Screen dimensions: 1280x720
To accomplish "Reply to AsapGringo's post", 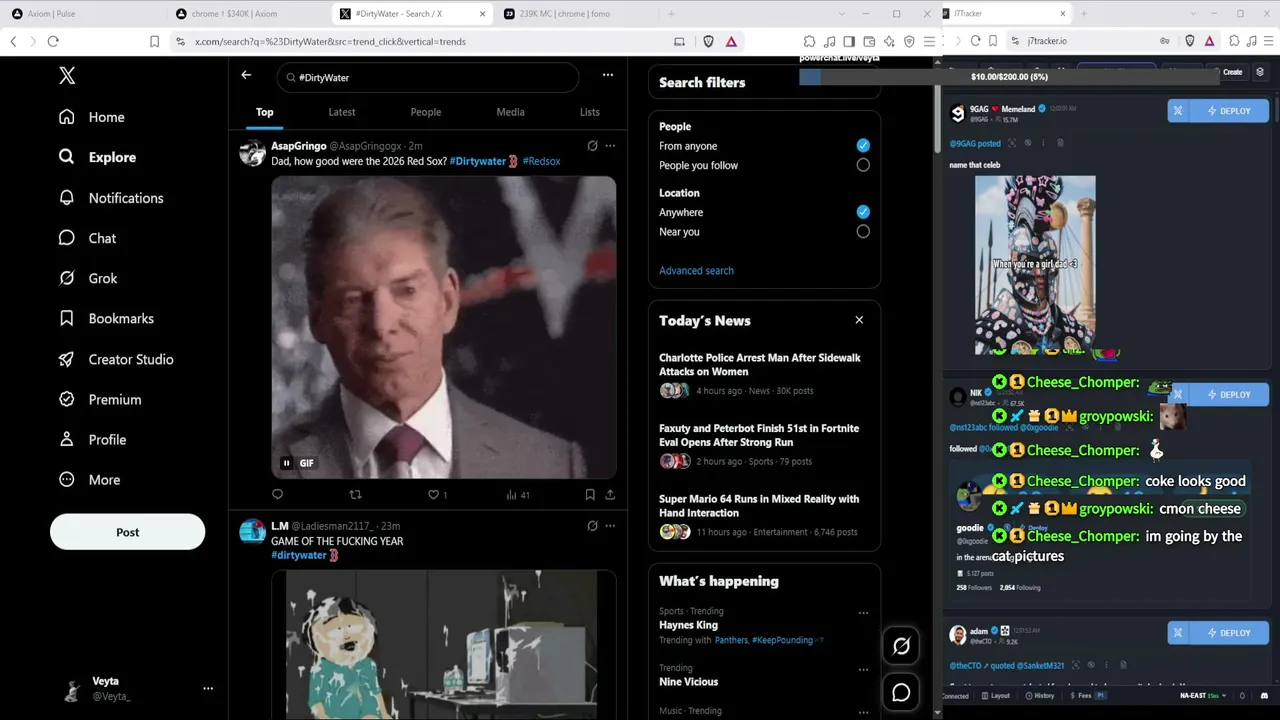I will coord(278,494).
